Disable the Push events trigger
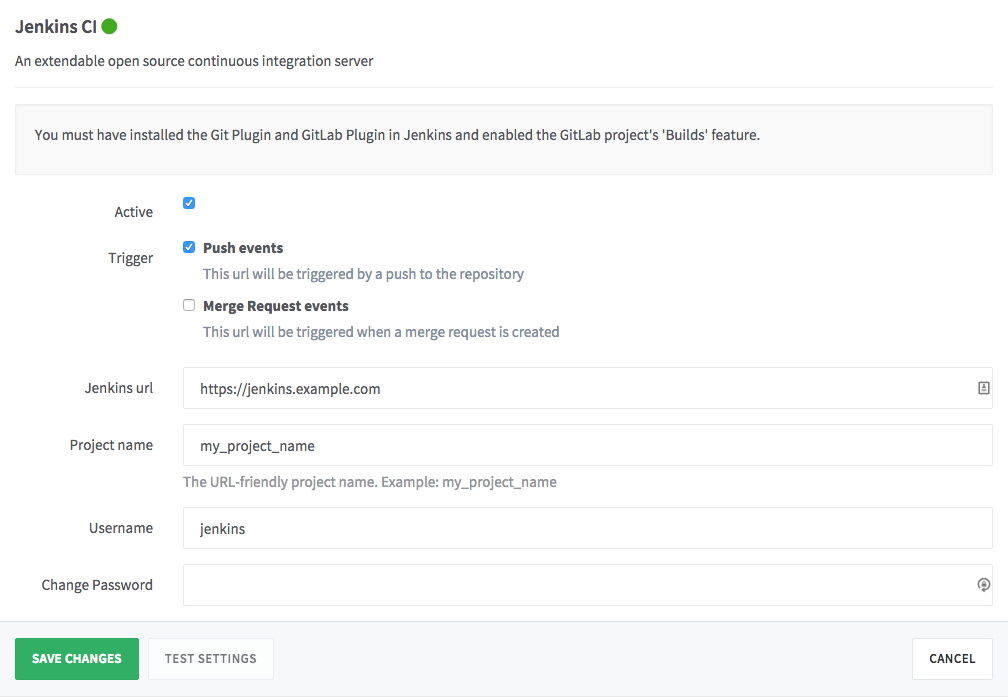Viewport: 1008px width, 697px height. (189, 246)
